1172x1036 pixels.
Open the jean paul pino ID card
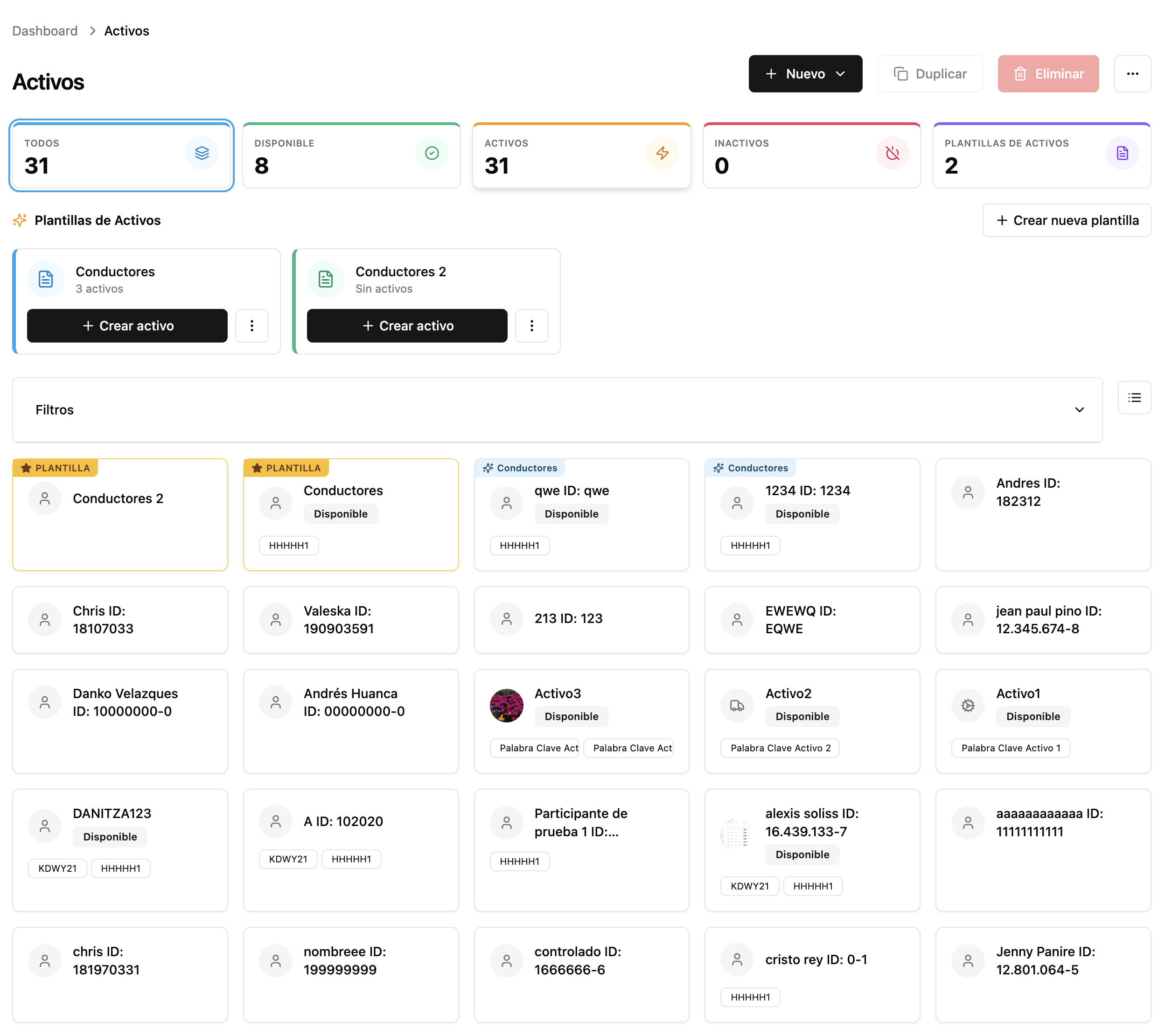tap(1043, 620)
